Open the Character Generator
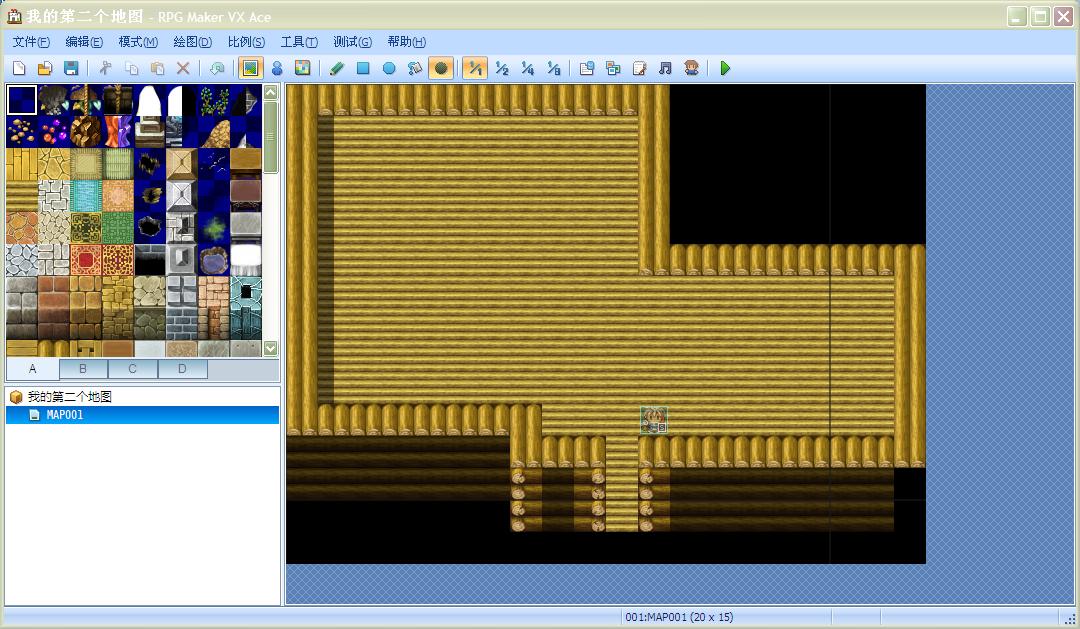The height and width of the screenshot is (629, 1080). click(x=692, y=68)
